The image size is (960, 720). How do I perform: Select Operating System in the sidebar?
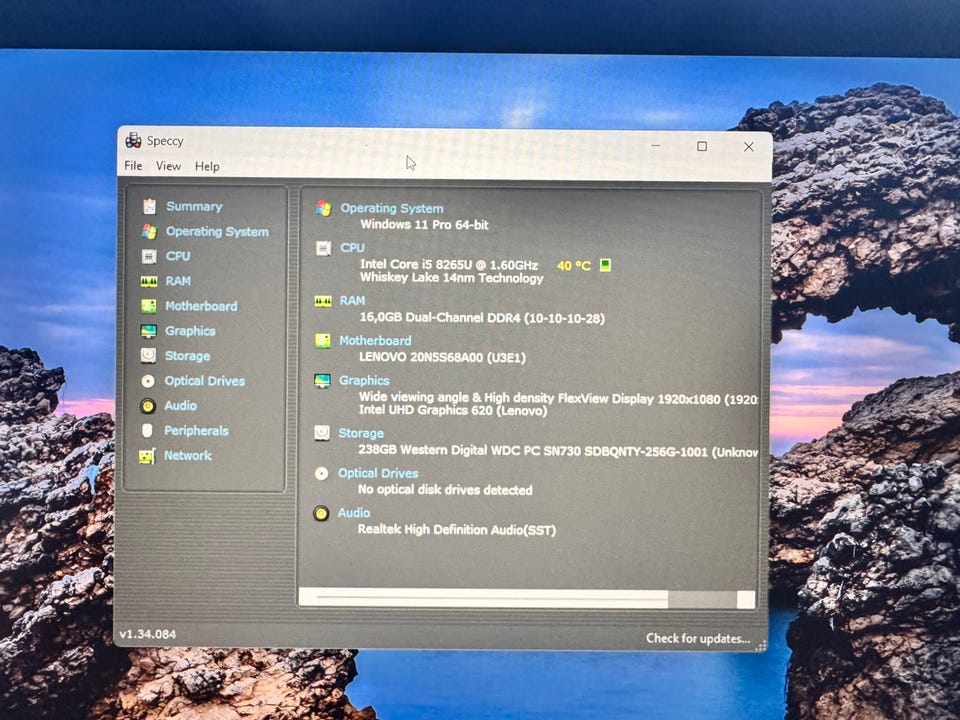[217, 231]
